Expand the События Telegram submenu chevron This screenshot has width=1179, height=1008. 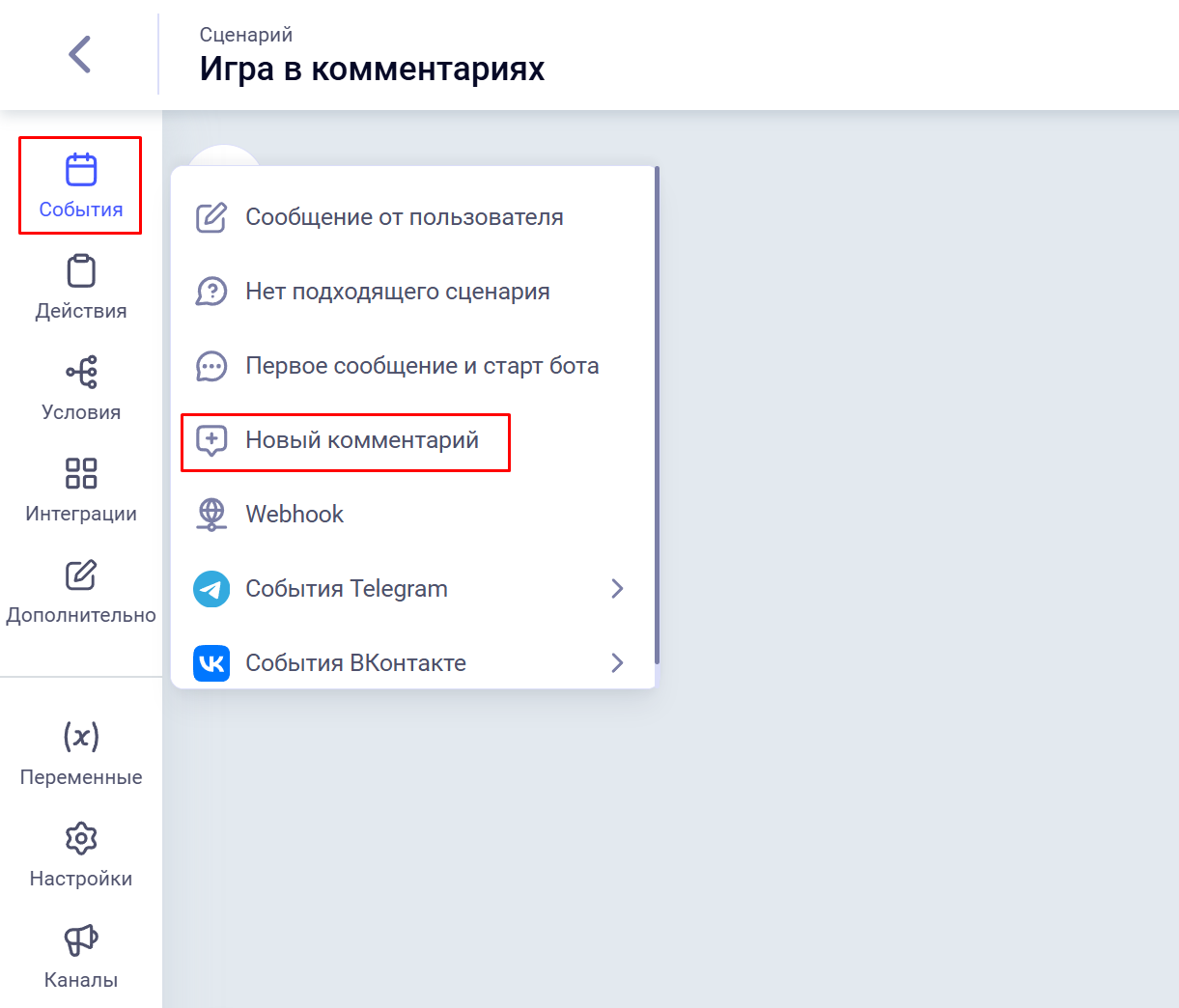point(618,589)
